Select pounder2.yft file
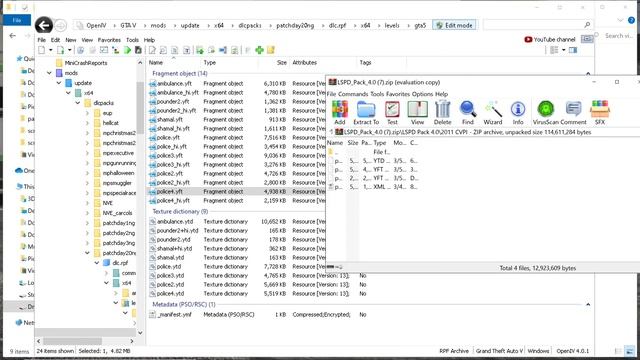Viewport: 640px width, 360px height. 169,101
